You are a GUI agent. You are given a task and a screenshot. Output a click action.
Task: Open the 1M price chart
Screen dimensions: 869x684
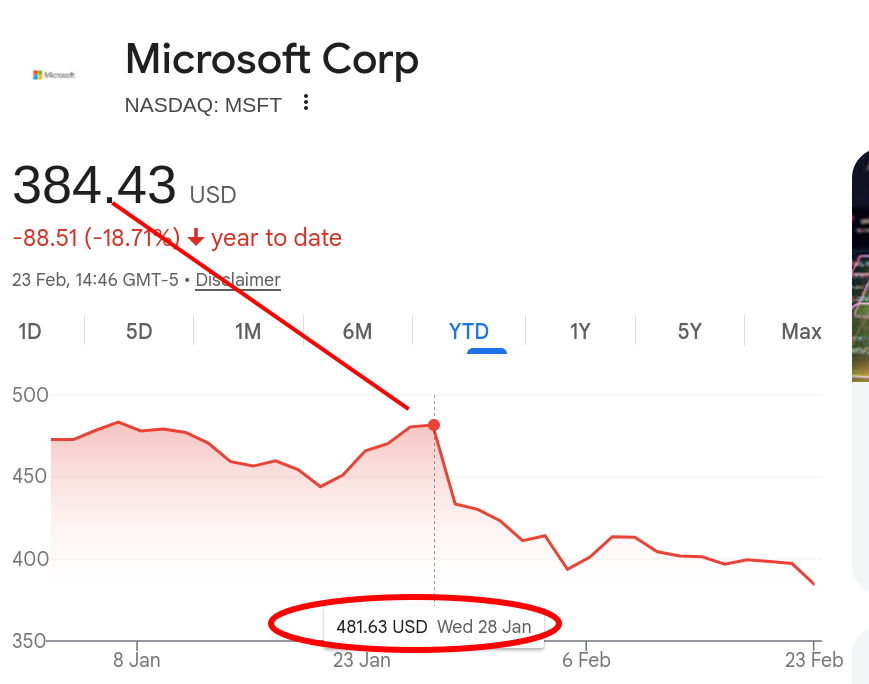click(x=248, y=331)
